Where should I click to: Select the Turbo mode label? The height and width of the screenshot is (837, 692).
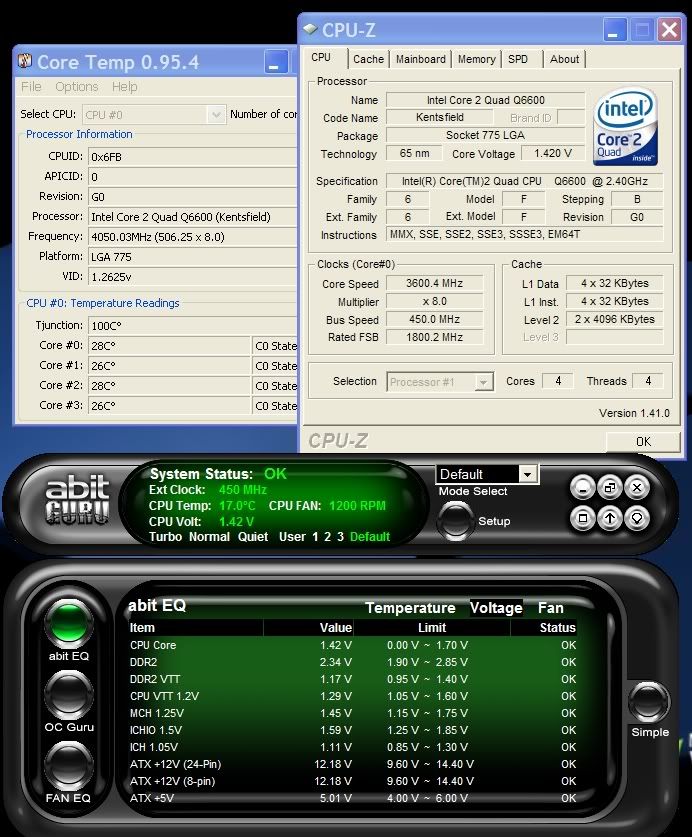[166, 536]
